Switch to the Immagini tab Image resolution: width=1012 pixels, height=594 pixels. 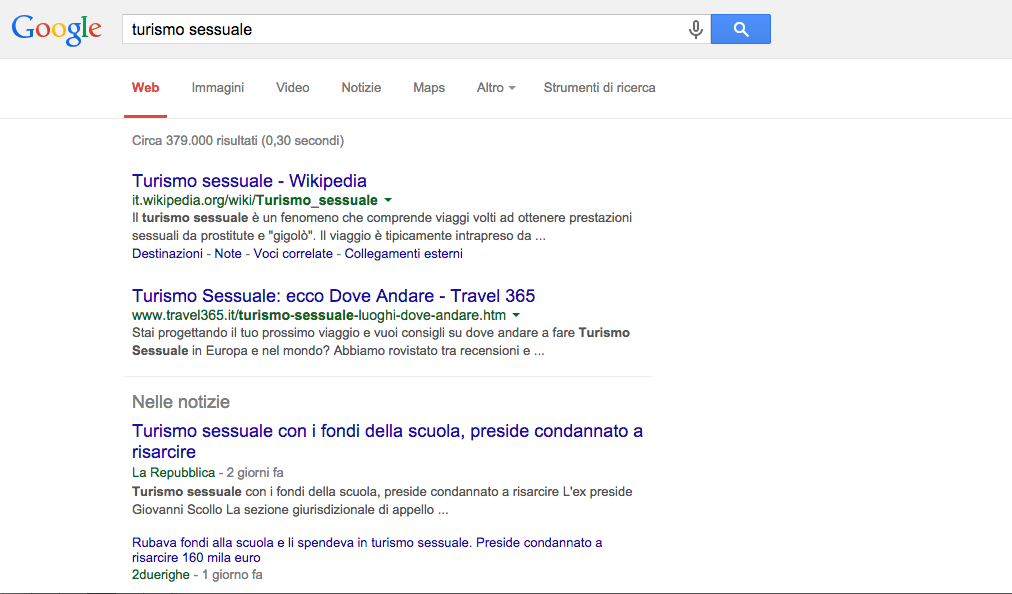(x=218, y=88)
